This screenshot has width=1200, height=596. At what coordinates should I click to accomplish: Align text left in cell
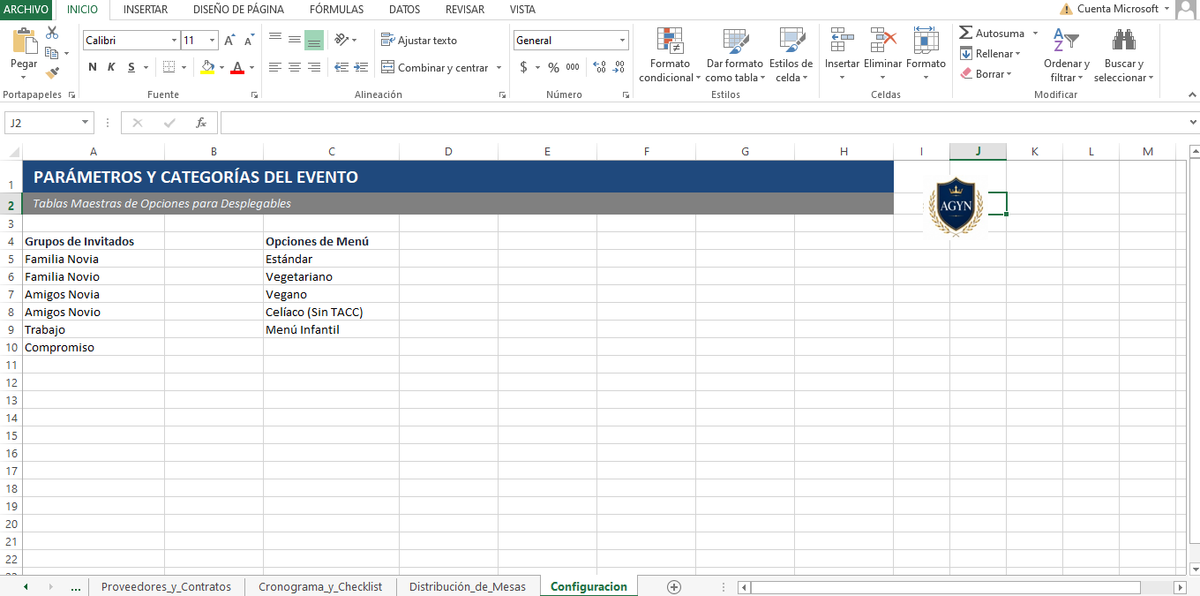click(274, 67)
